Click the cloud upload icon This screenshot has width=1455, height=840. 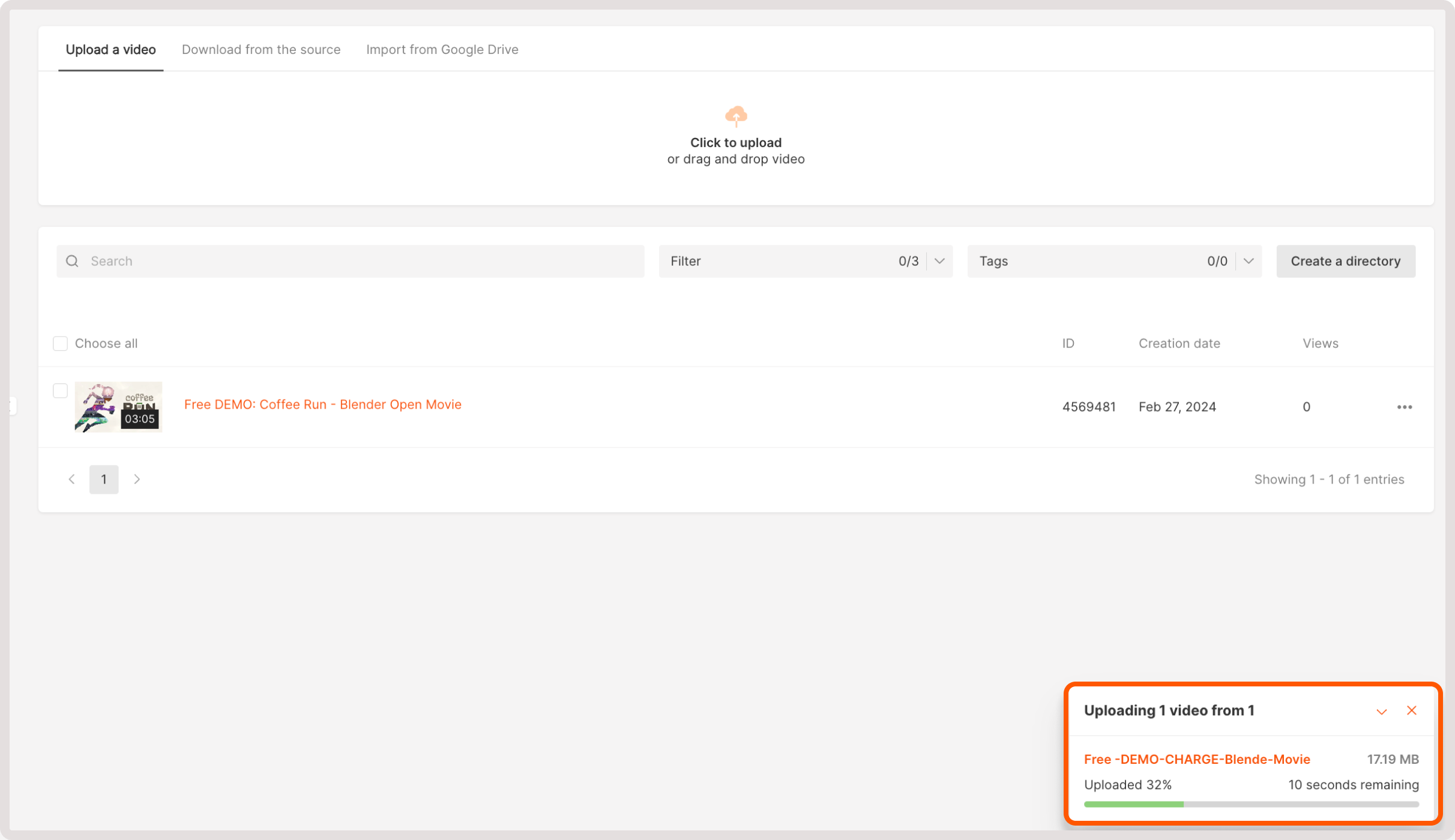(x=736, y=116)
